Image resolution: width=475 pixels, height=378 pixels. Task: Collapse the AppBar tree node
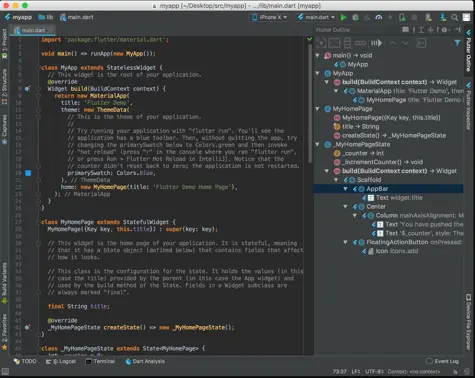(345, 189)
